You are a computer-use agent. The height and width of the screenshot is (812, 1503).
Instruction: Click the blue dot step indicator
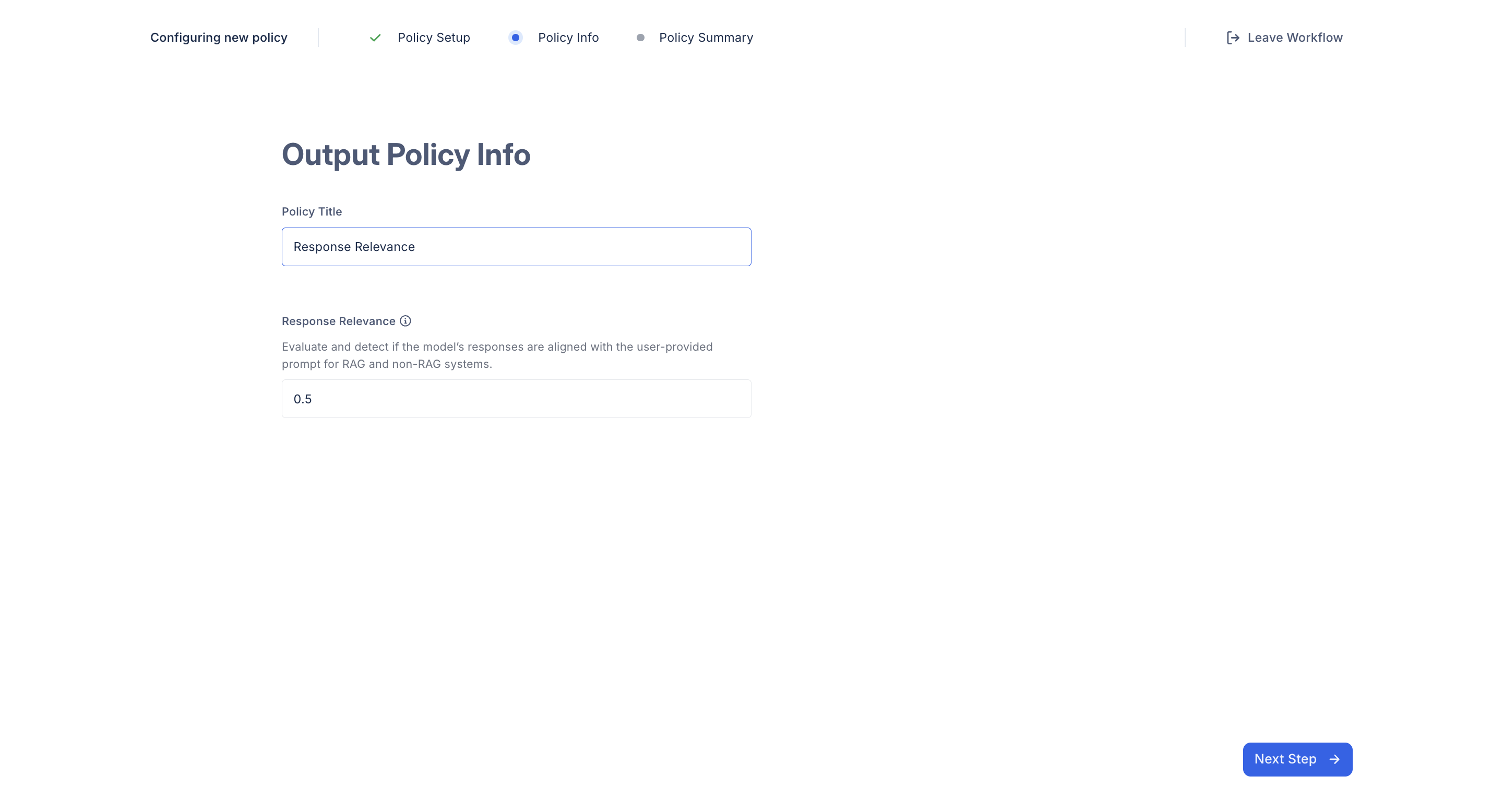[x=515, y=38]
